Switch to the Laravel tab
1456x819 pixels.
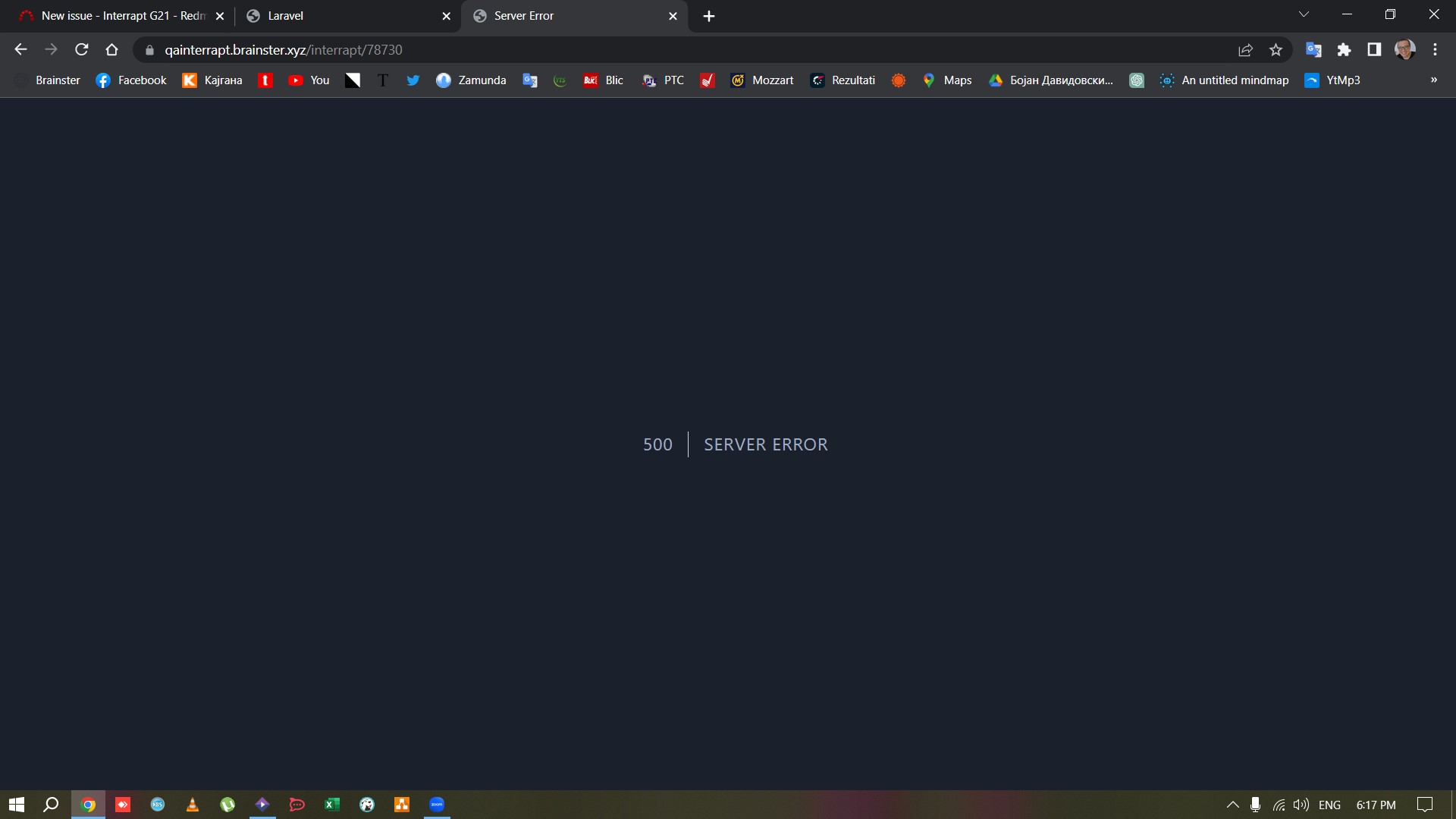pos(341,16)
